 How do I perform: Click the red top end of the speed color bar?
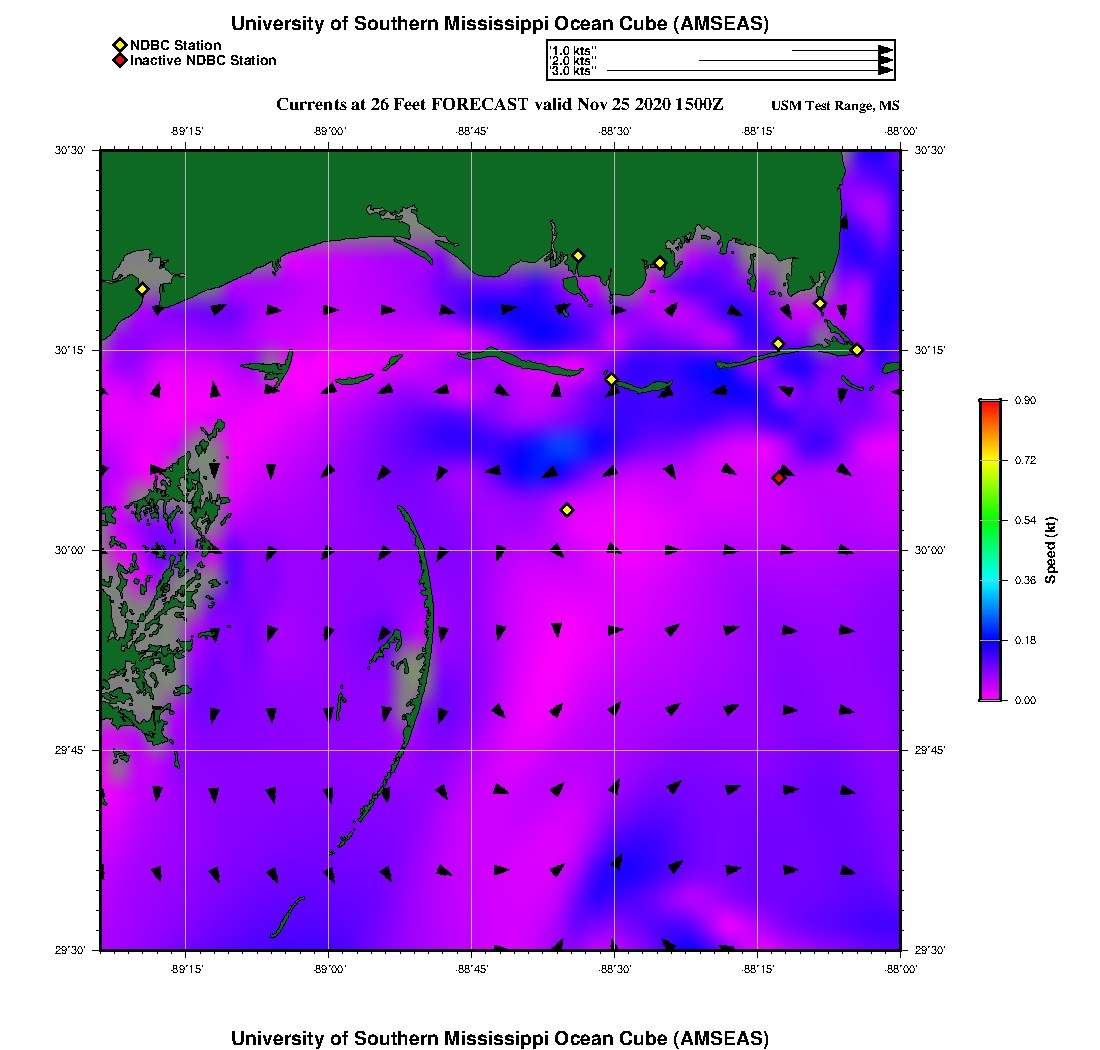coord(989,406)
